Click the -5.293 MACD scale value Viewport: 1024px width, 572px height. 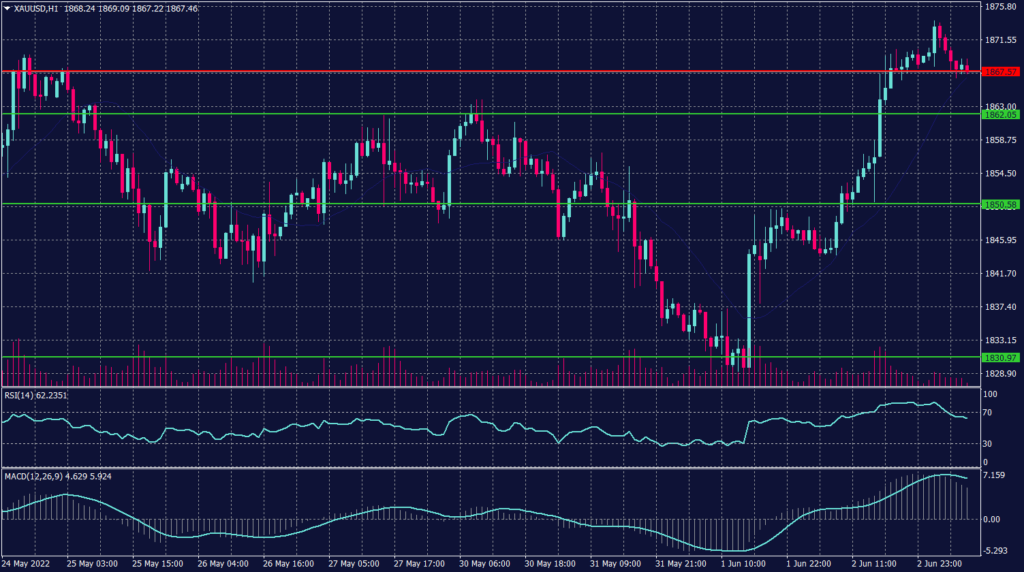[994, 550]
